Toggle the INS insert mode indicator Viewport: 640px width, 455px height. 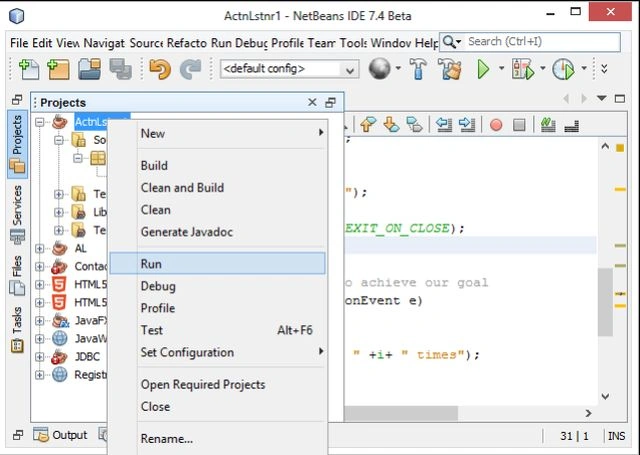(616, 436)
